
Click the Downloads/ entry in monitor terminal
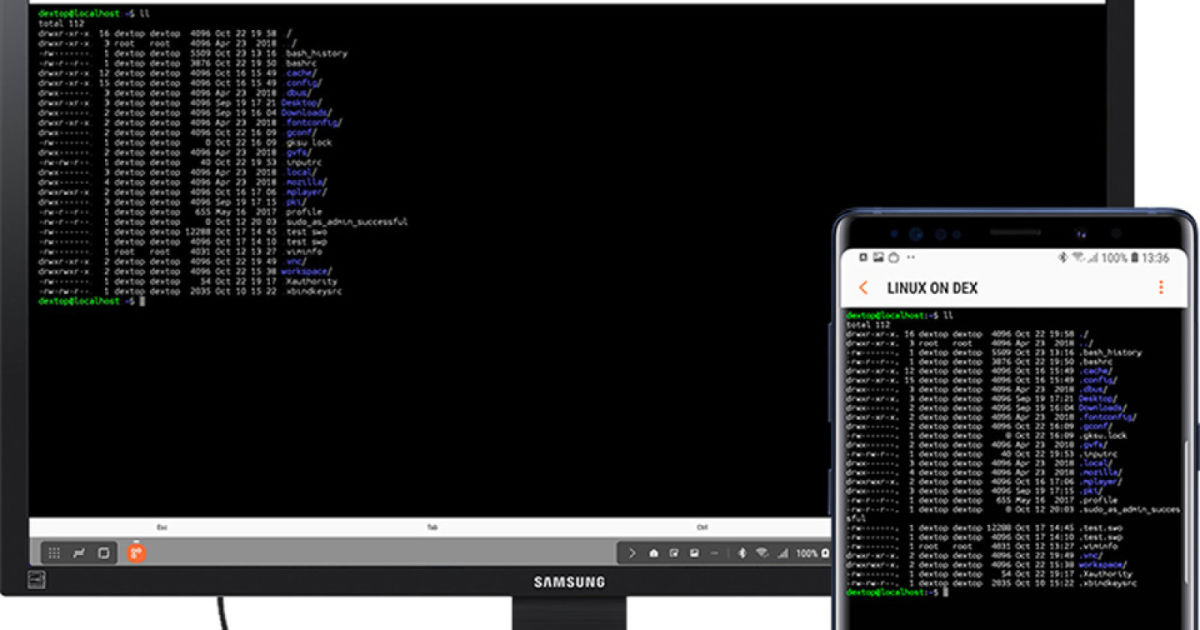[306, 112]
